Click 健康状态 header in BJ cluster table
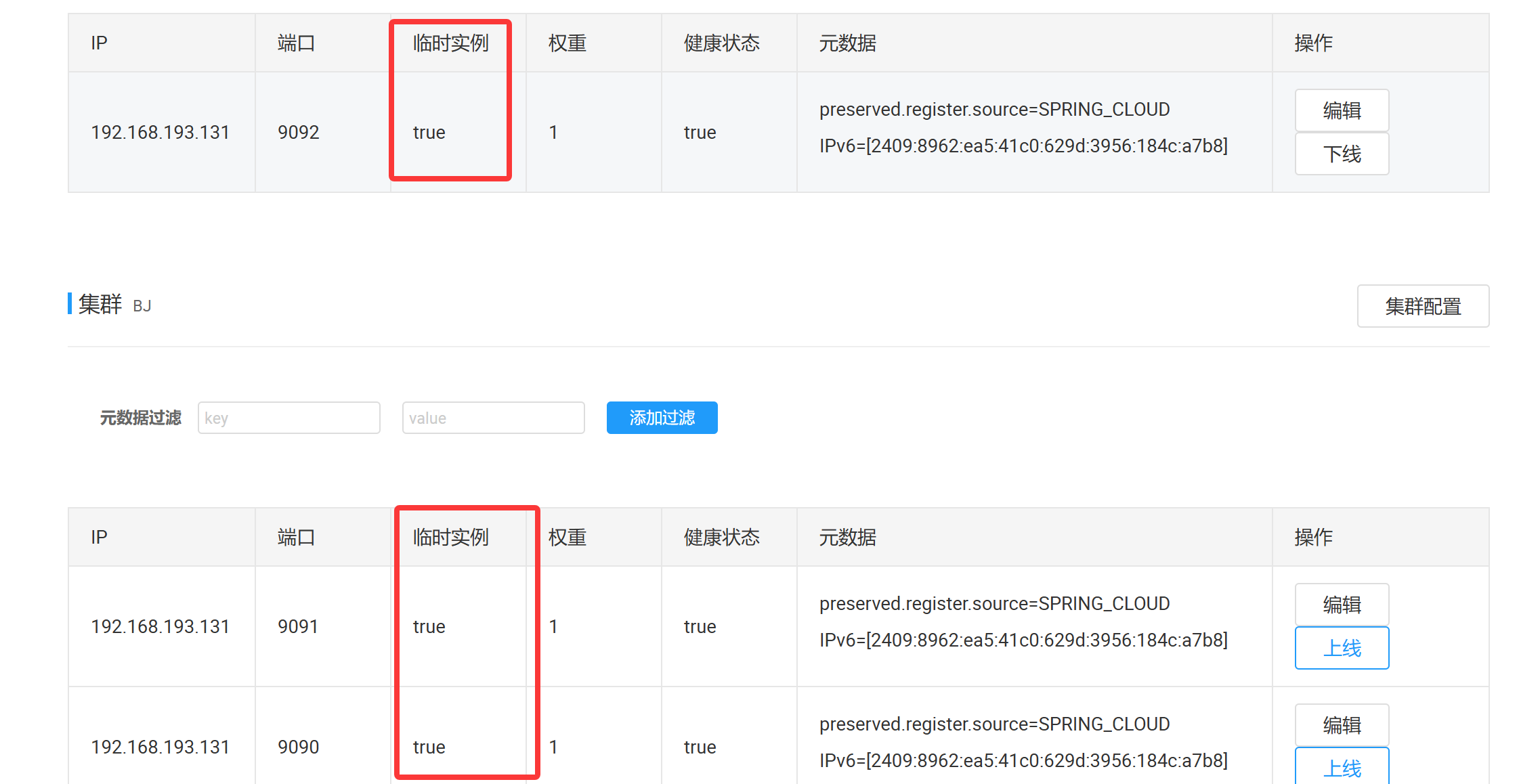Viewport: 1540px width, 784px height. click(x=721, y=538)
